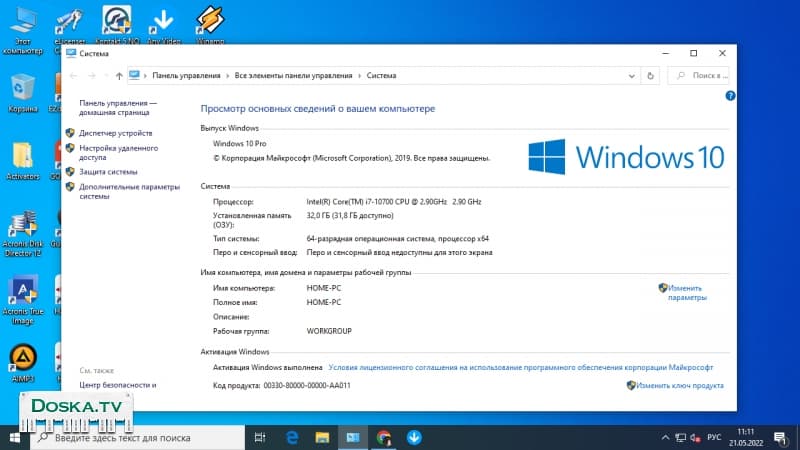Click the blue help question mark icon
Screen dimensions: 800x450
[730, 95]
